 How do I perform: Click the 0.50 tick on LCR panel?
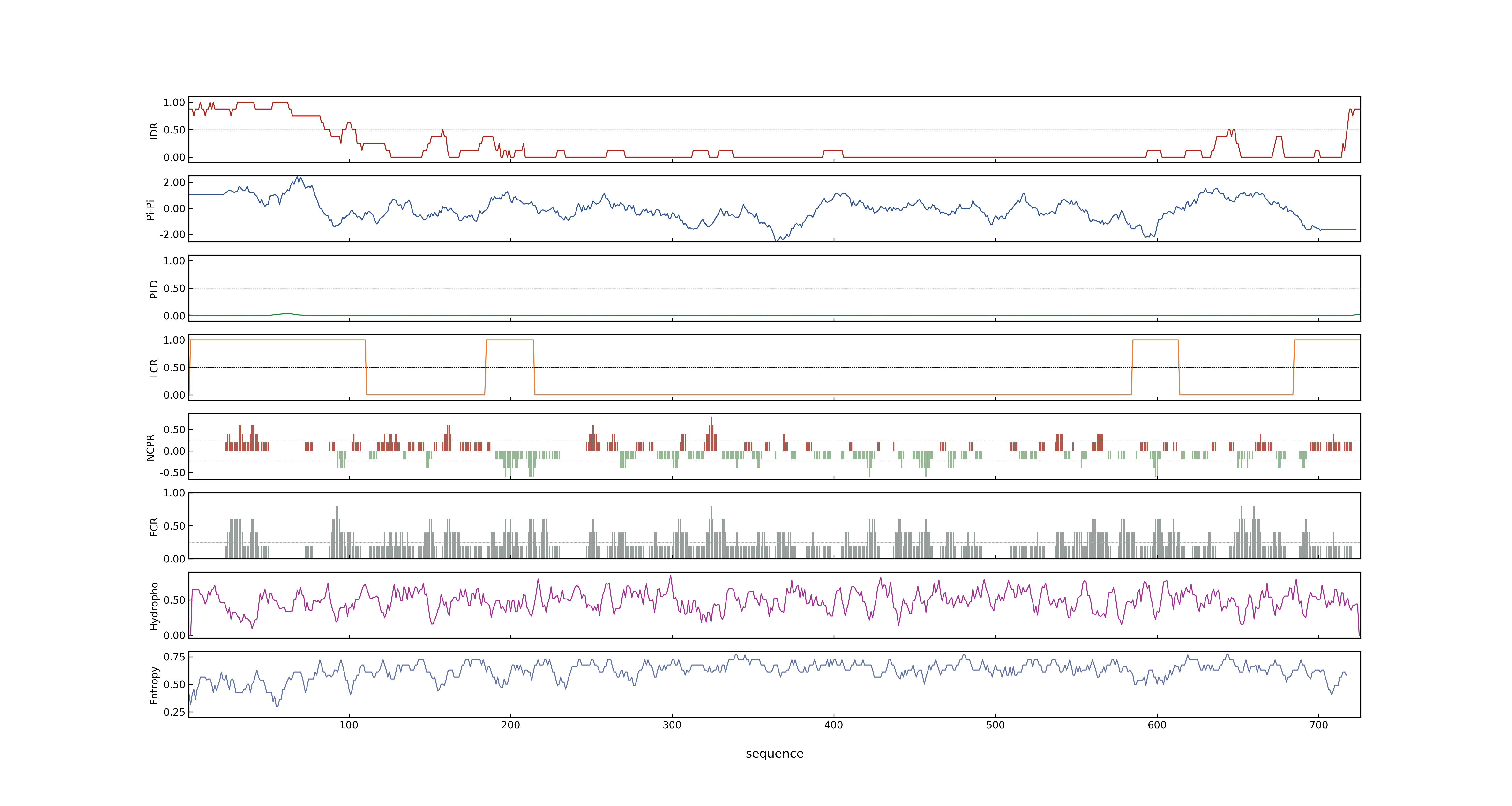174,368
